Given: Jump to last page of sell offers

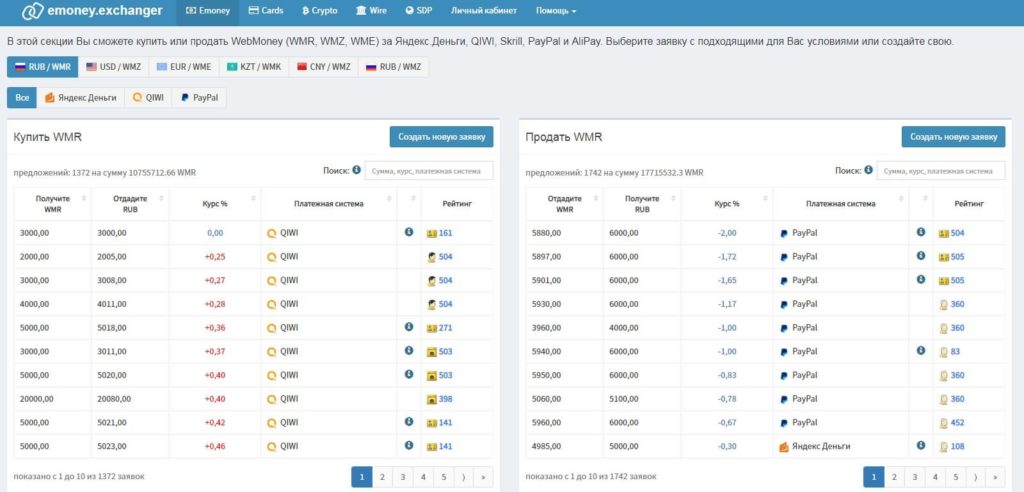Looking at the screenshot, I should [x=995, y=477].
